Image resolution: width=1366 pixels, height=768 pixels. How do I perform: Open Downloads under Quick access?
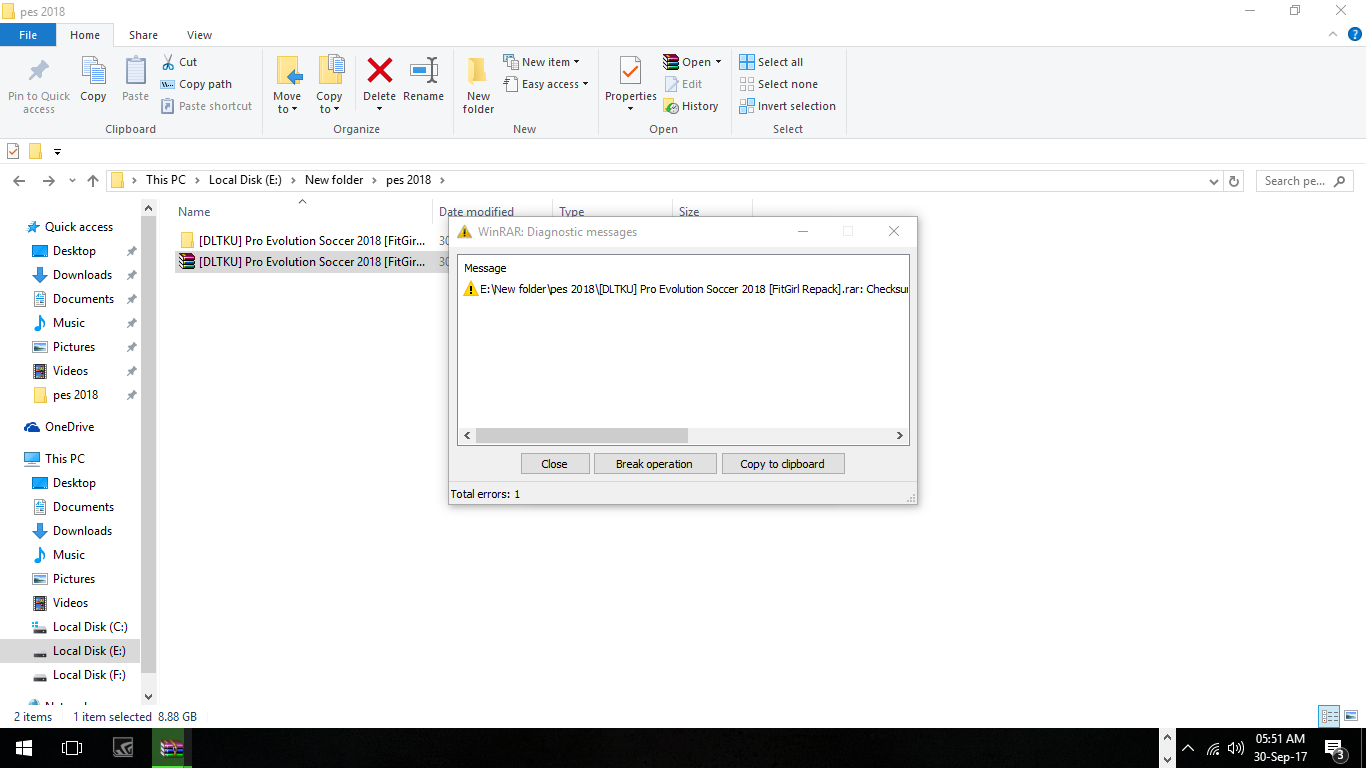pos(82,275)
